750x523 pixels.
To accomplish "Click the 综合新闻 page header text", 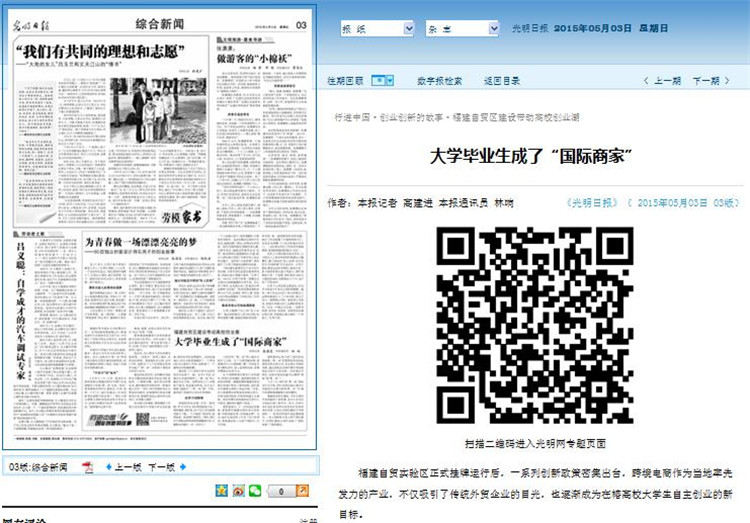I will (x=160, y=24).
